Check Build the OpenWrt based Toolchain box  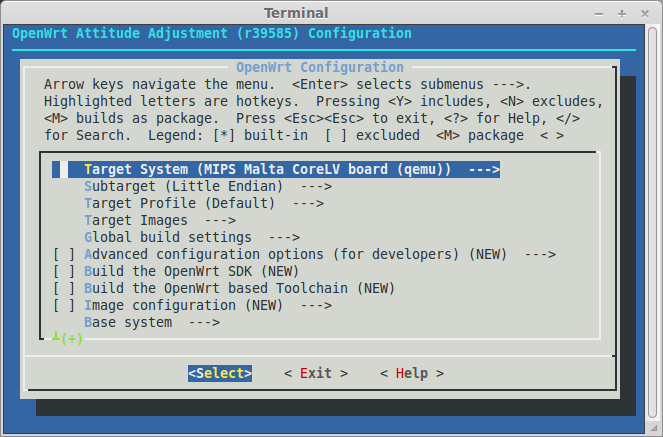tap(64, 288)
